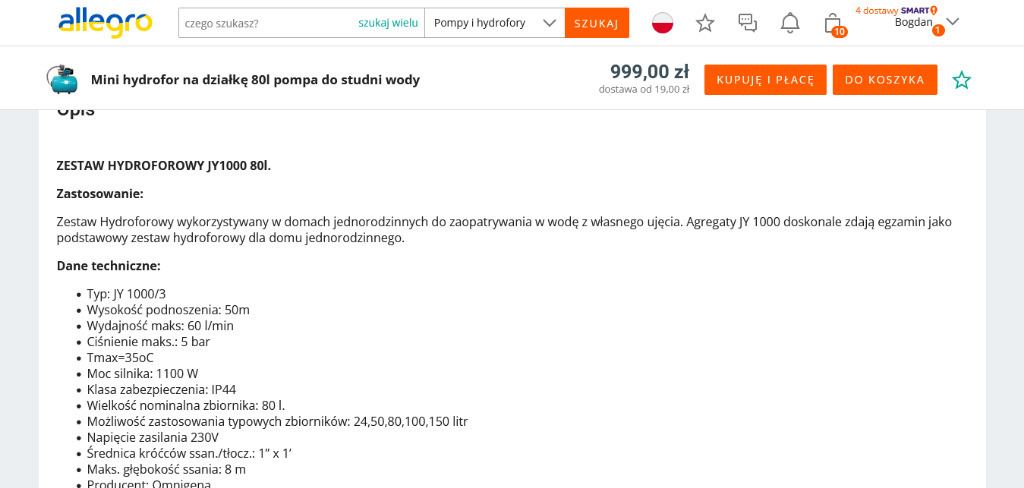
Task: Click the 'szukaj wielu' link
Action: point(388,23)
